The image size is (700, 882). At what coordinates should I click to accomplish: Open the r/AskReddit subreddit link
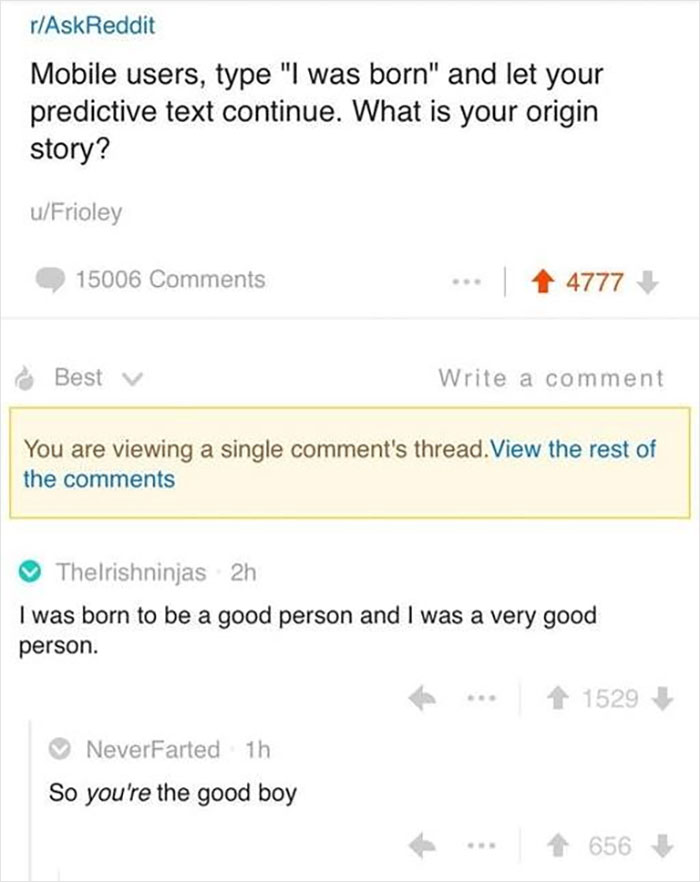(93, 27)
